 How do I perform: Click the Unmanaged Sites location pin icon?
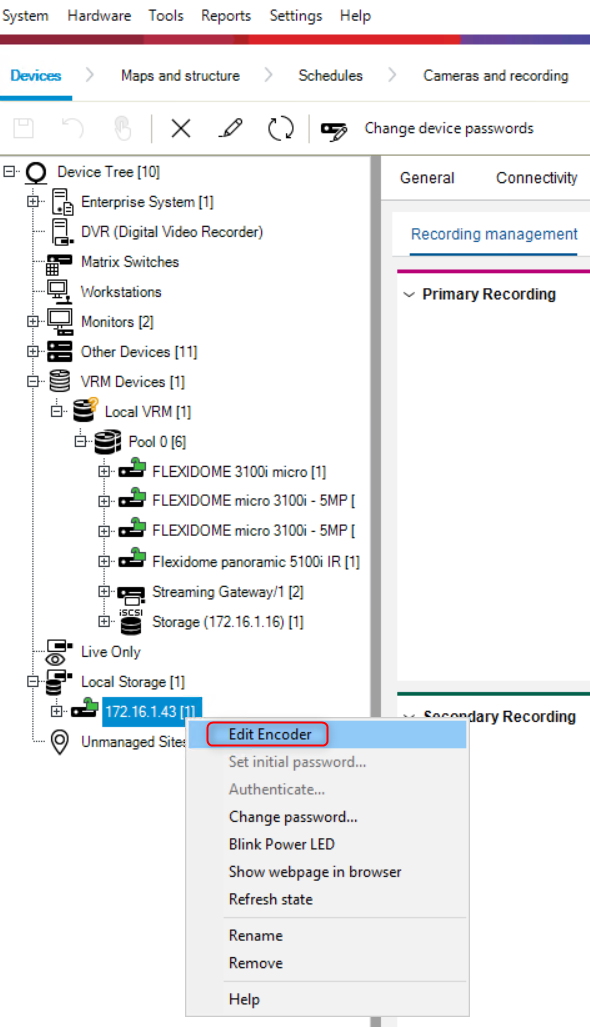click(60, 742)
